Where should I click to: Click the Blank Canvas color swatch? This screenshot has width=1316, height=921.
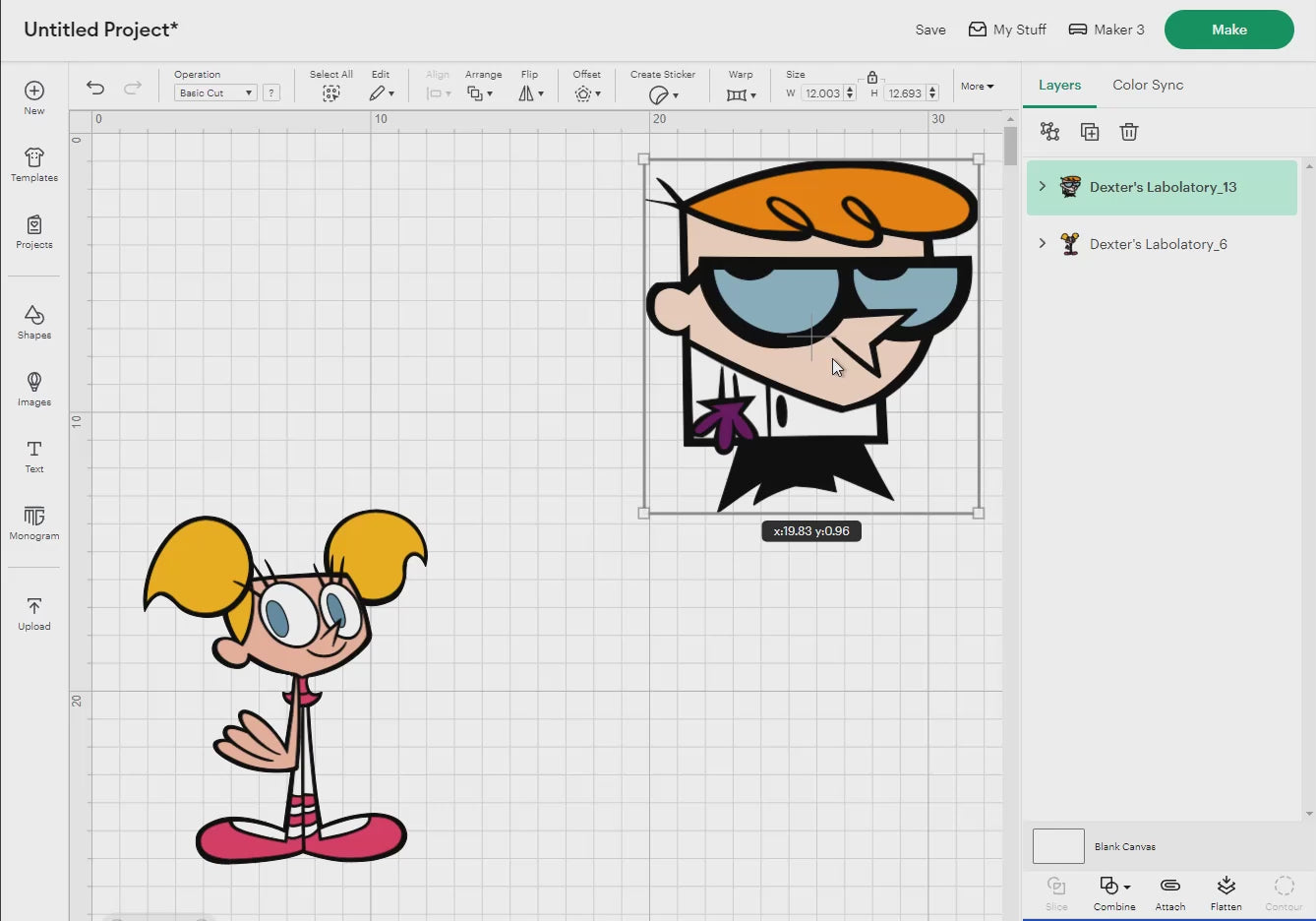1058,846
